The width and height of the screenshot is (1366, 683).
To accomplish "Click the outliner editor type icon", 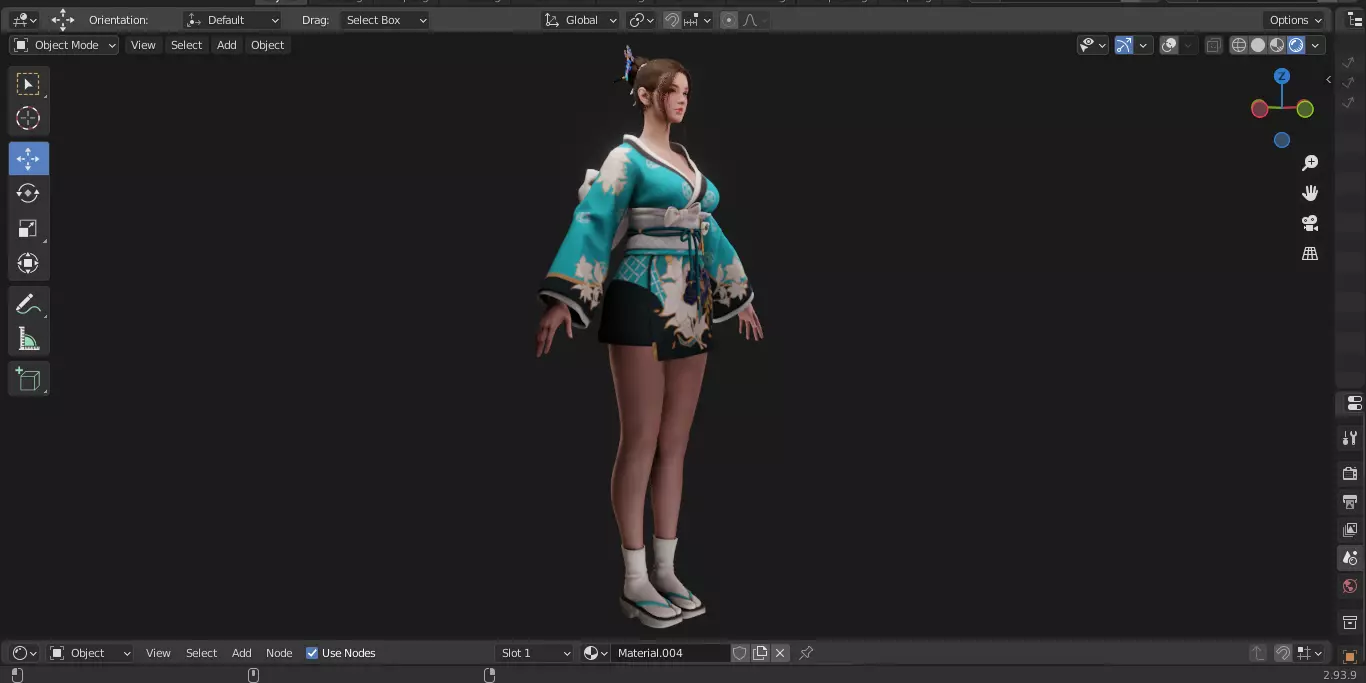I will click(x=1355, y=20).
